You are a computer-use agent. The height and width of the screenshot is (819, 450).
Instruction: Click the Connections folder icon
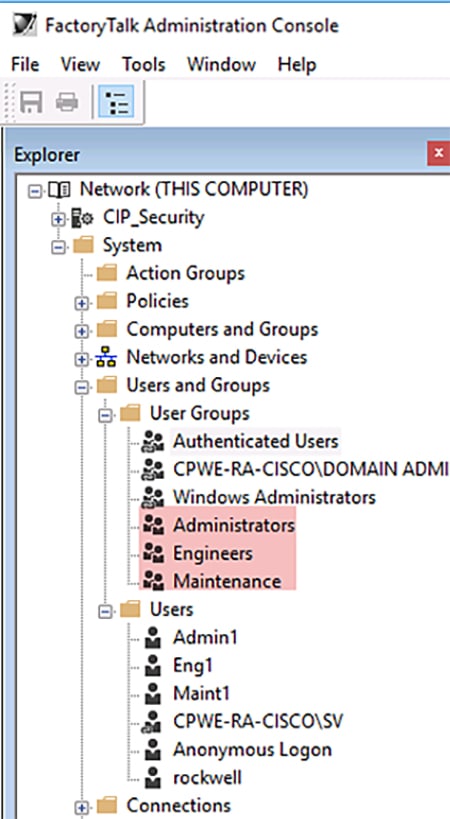[x=107, y=806]
